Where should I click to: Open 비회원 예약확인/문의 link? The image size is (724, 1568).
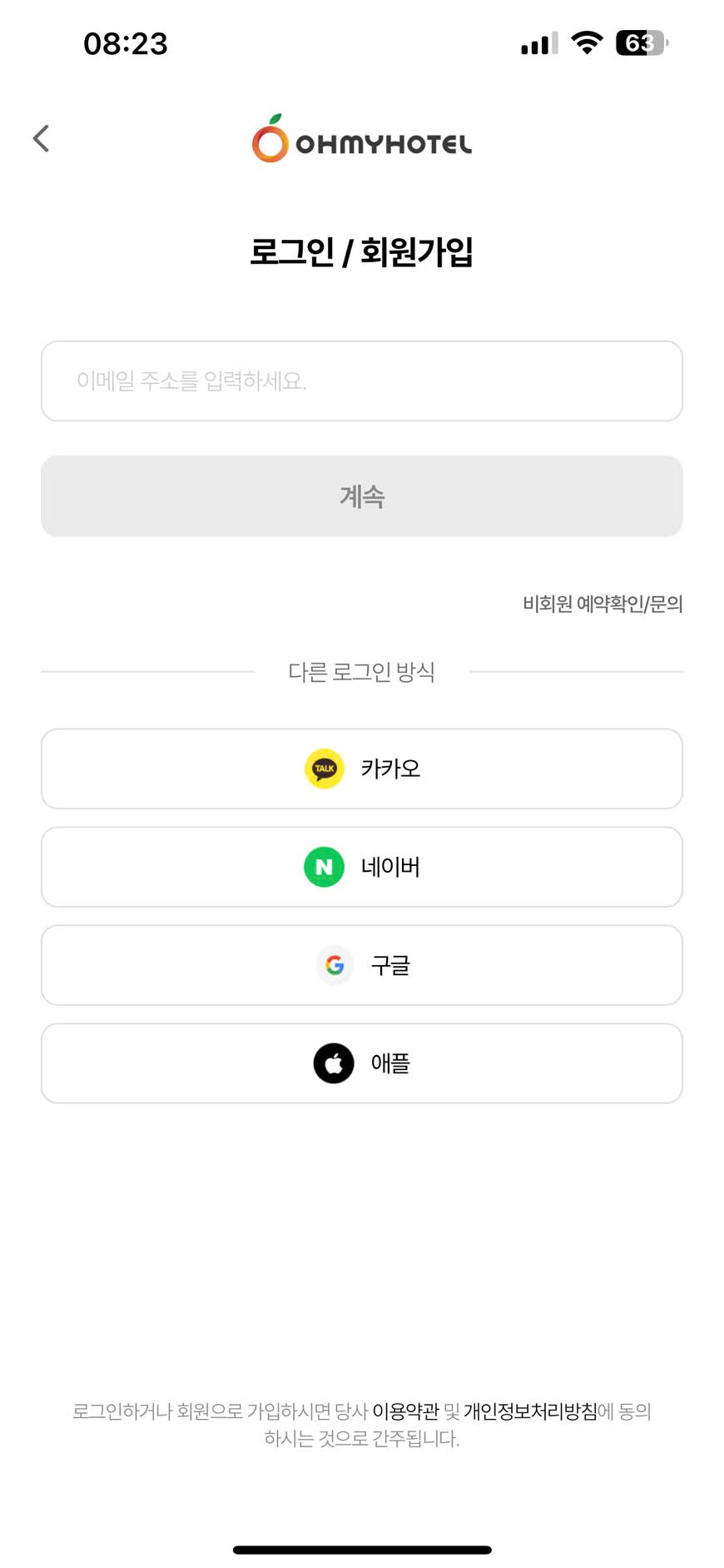(x=603, y=604)
